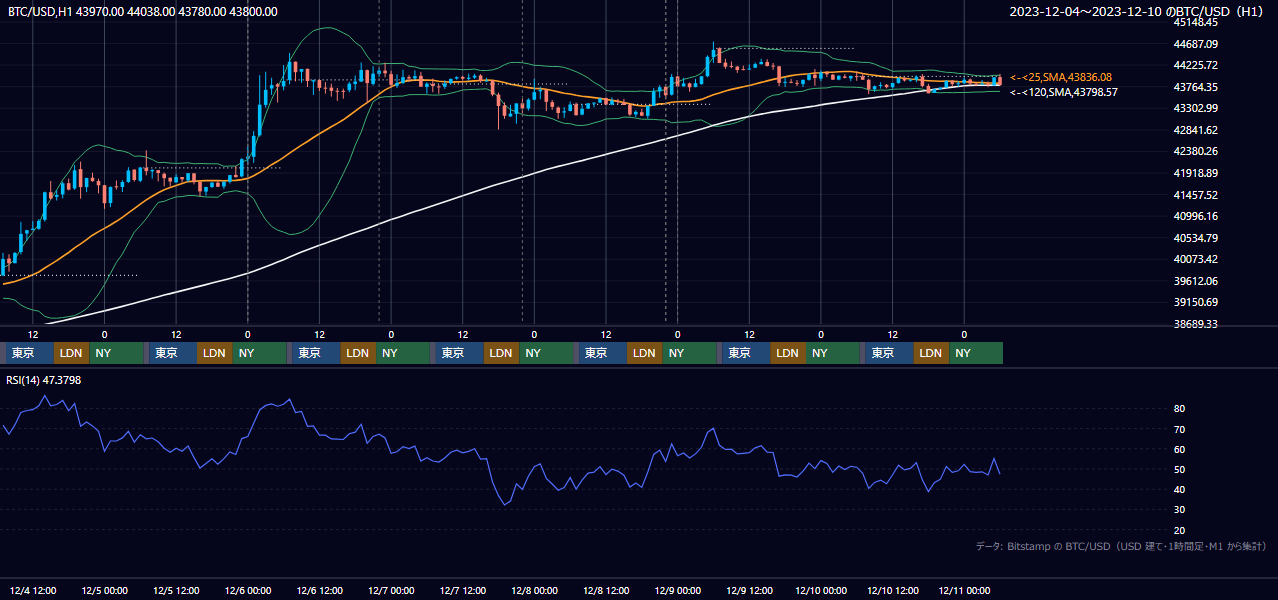1278x600 pixels.
Task: Select the 12/9 00:00 time label
Action: [x=678, y=591]
